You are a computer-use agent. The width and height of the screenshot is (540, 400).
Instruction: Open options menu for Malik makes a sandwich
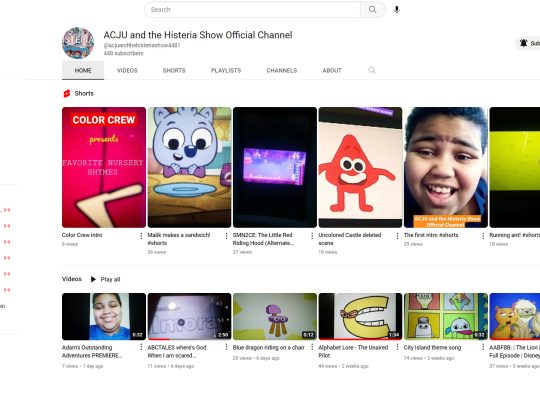click(226, 236)
